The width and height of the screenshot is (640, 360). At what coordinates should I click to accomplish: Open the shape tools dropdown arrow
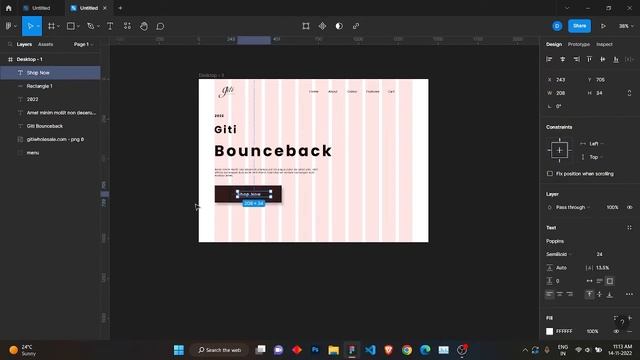(78, 26)
